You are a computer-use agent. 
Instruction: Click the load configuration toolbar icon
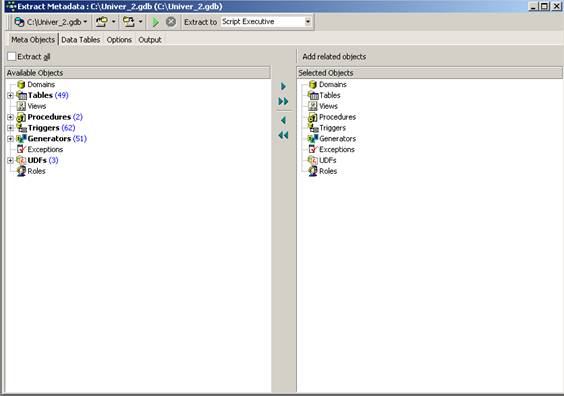tap(101, 22)
